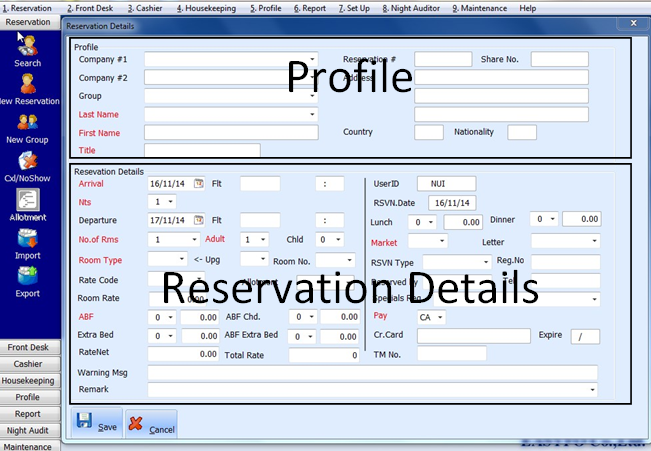Open Night Audit sidebar section
The image size is (651, 451).
[30, 430]
